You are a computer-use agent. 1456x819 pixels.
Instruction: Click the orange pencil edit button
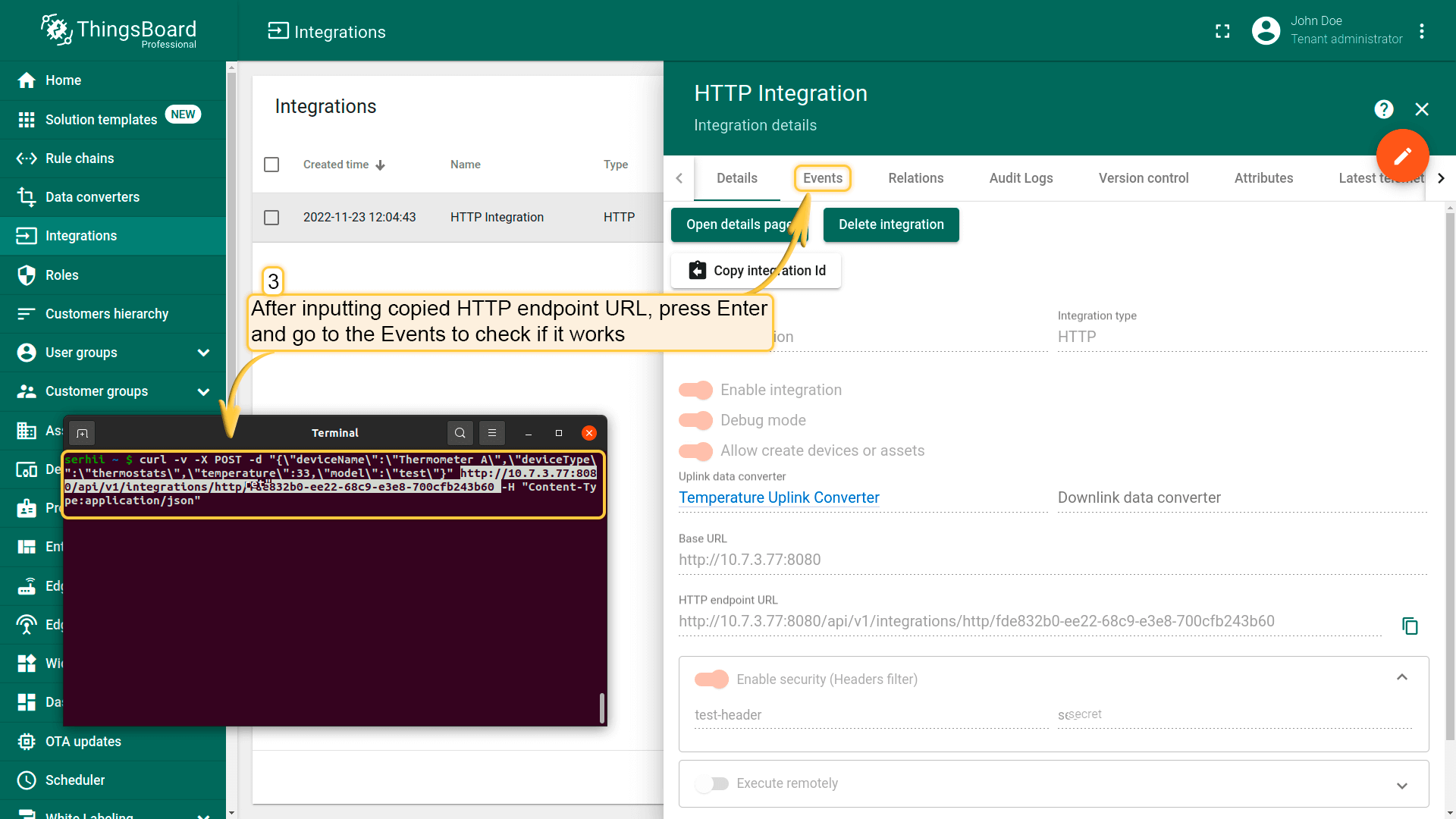[1402, 155]
